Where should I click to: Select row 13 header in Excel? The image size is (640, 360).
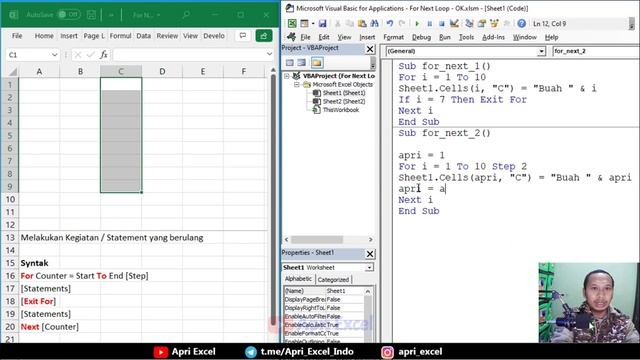pyautogui.click(x=10, y=238)
